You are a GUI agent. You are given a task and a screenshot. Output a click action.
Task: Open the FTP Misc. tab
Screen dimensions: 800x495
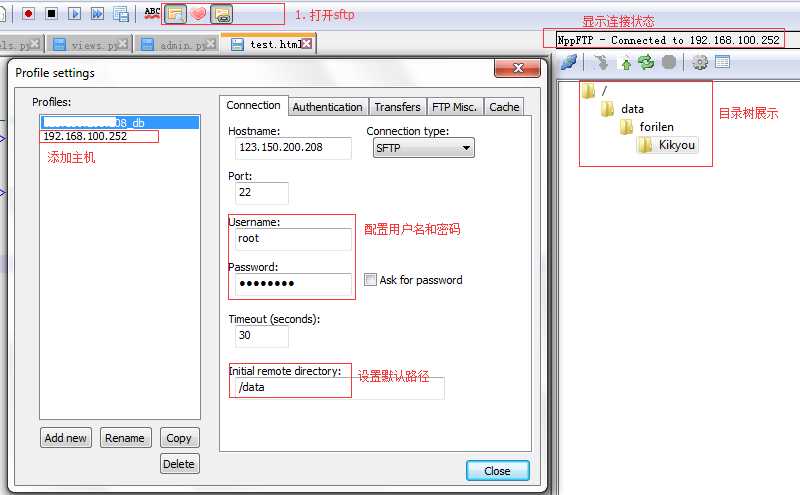pos(454,107)
